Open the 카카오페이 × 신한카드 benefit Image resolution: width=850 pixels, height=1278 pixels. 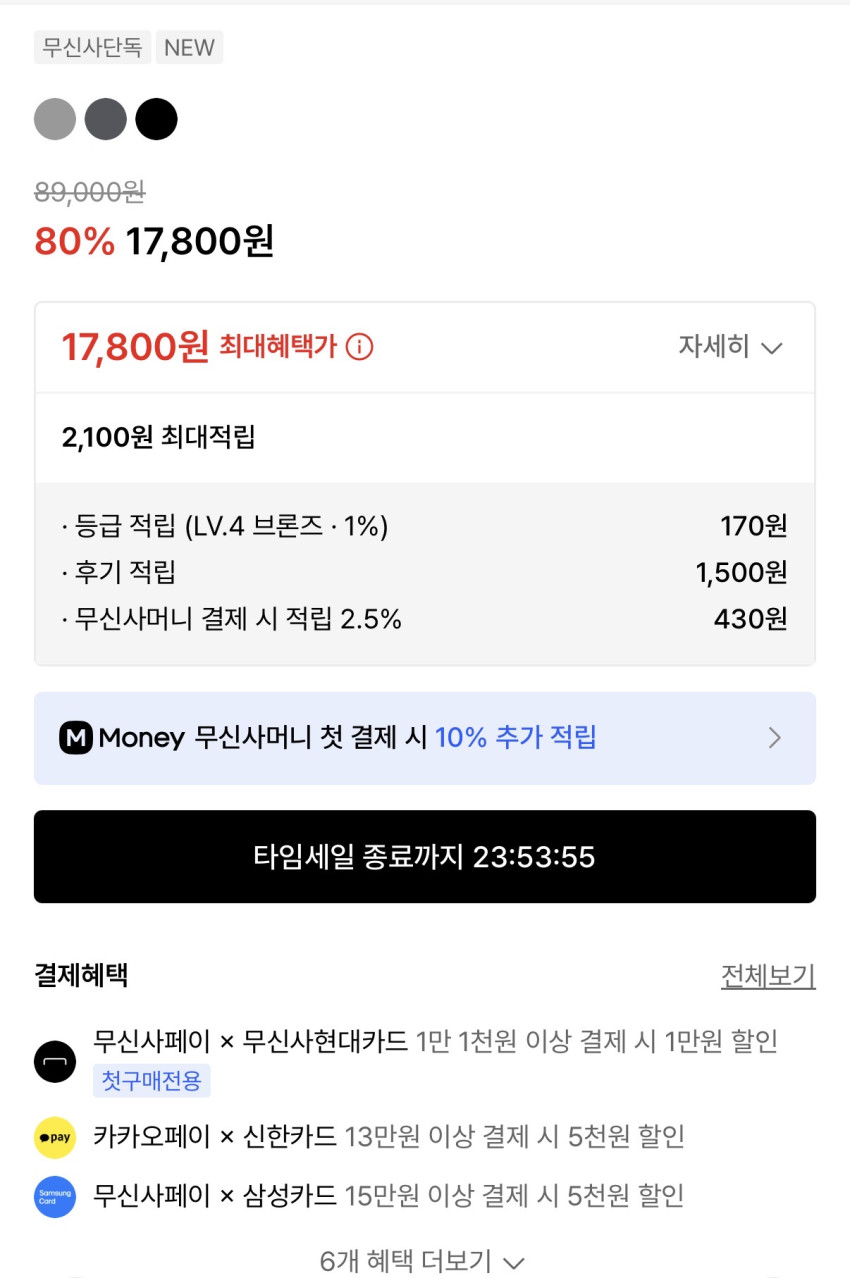(x=389, y=1137)
